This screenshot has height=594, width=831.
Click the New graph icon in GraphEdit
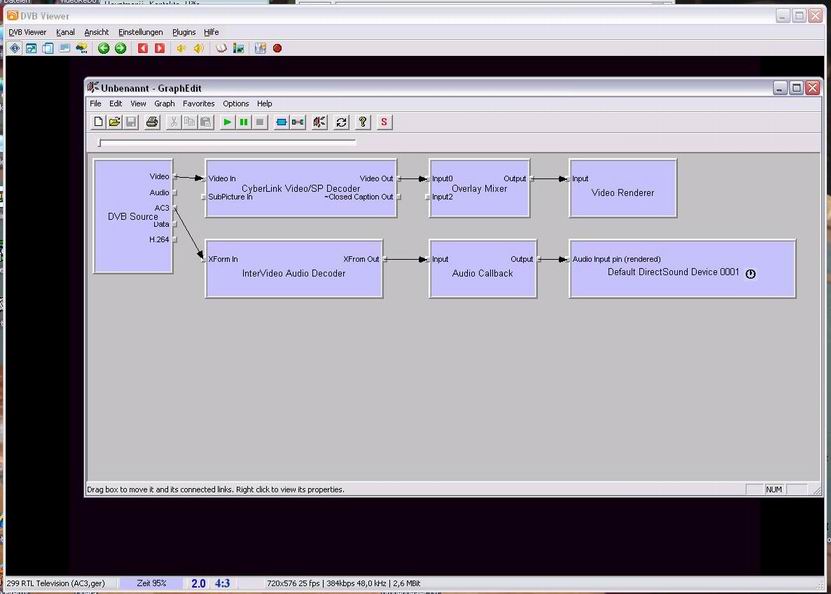click(98, 122)
